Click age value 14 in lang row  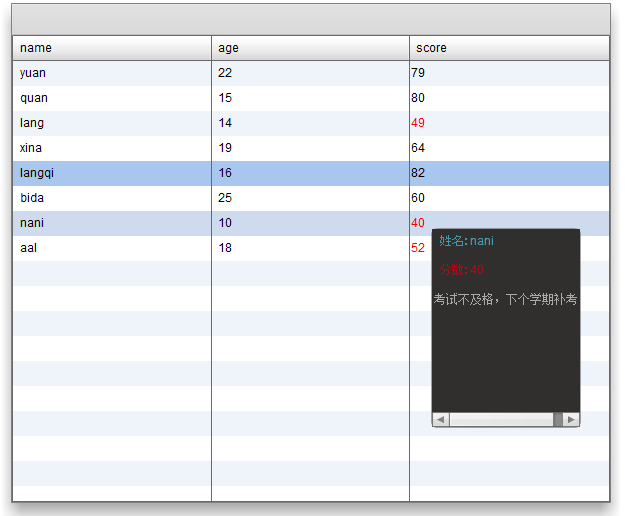click(225, 123)
